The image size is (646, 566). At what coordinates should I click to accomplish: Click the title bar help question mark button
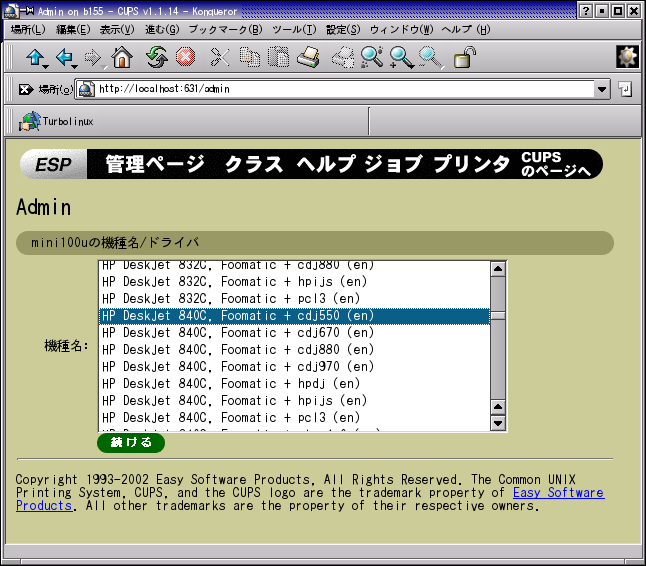pyautogui.click(x=586, y=11)
